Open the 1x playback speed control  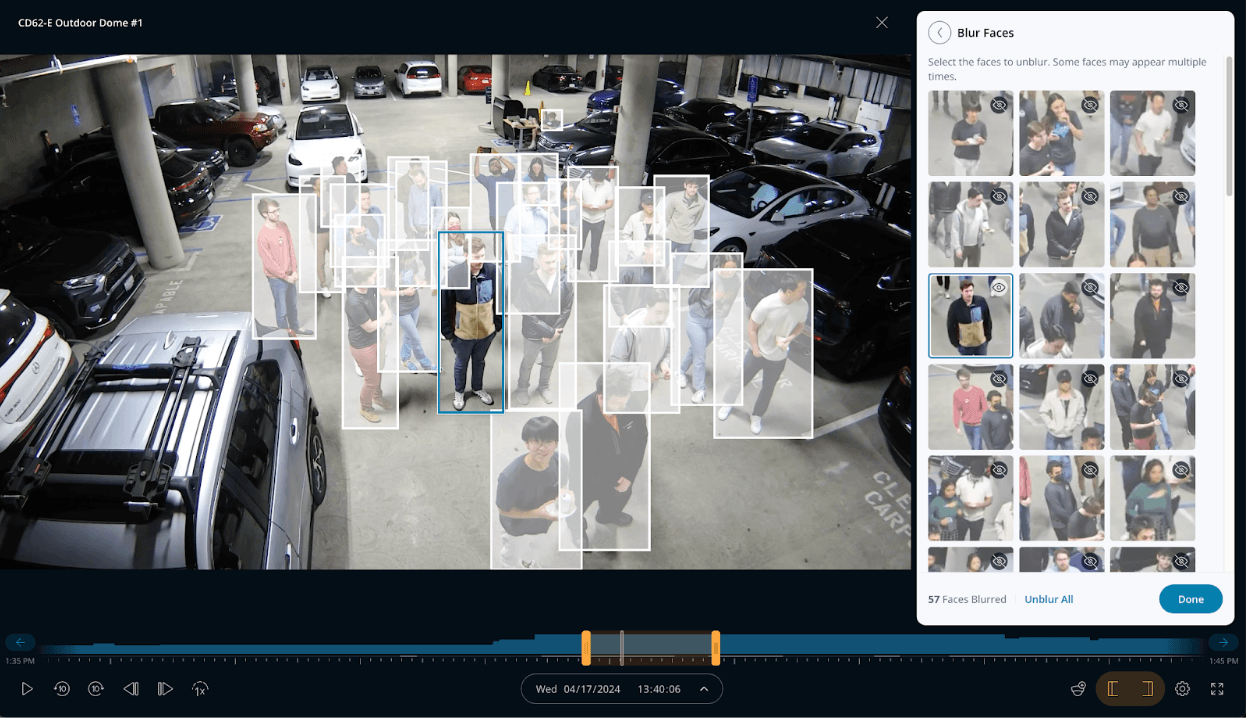[200, 688]
